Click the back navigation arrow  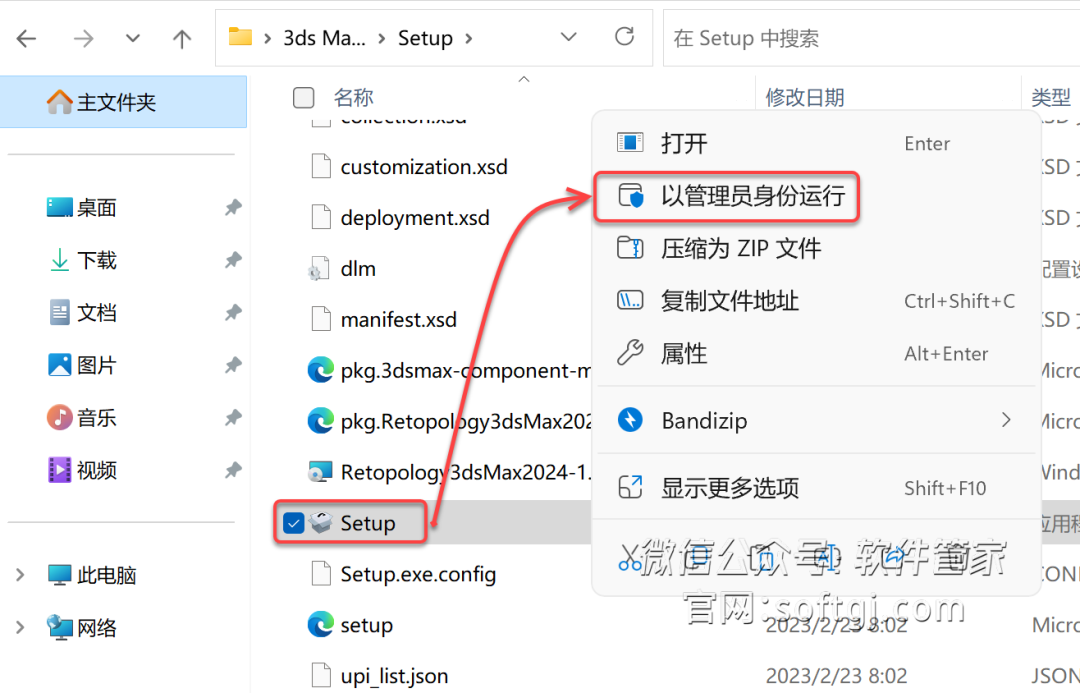27,39
